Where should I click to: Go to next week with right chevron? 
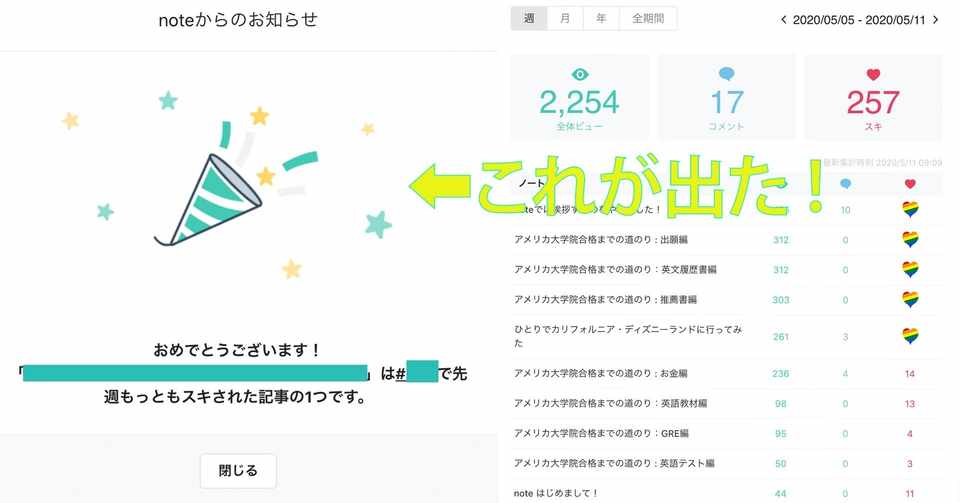click(936, 20)
